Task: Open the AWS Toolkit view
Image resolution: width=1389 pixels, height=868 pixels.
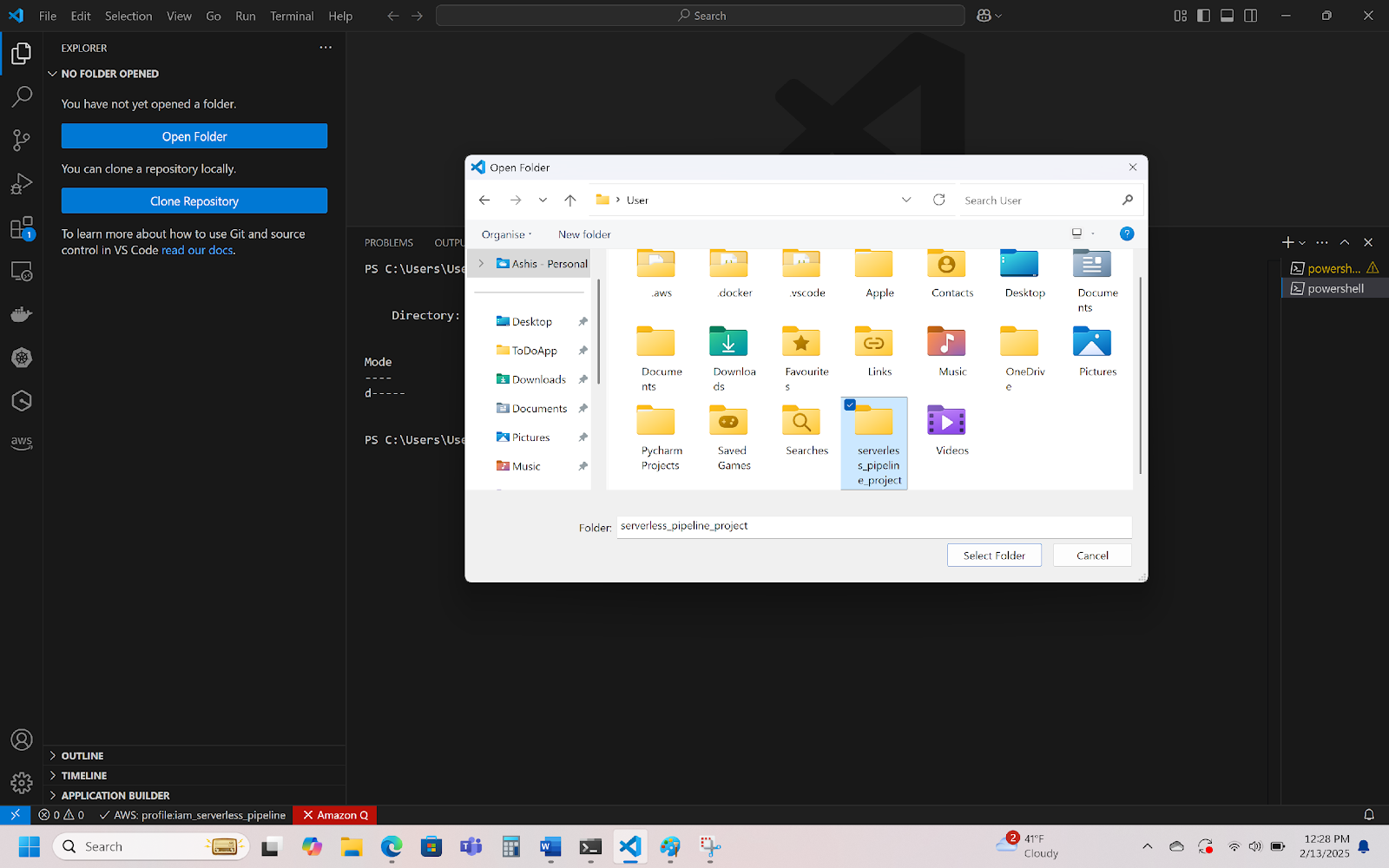Action: [x=22, y=443]
